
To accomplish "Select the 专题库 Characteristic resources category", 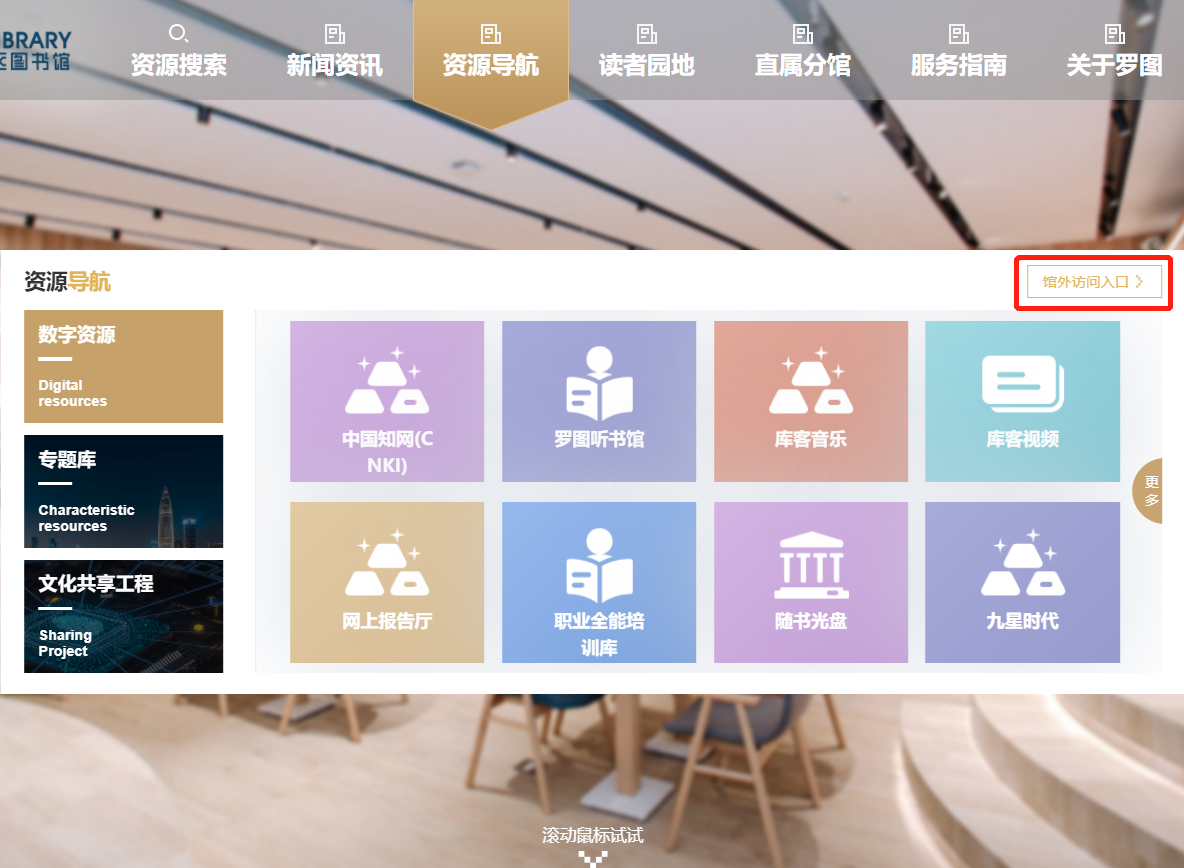I will coord(123,491).
